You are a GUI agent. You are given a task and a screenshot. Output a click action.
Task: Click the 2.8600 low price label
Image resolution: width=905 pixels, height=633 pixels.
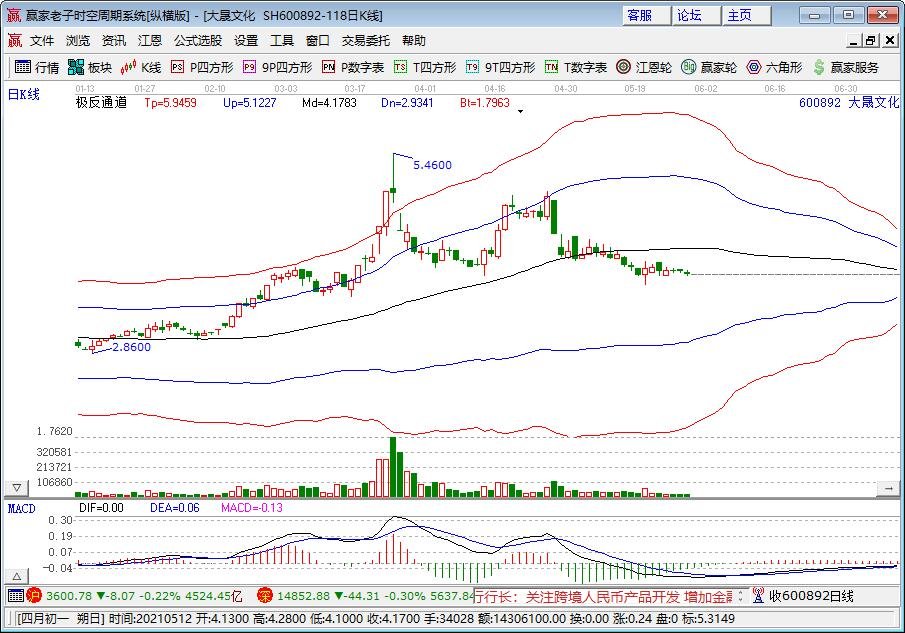[x=131, y=347]
